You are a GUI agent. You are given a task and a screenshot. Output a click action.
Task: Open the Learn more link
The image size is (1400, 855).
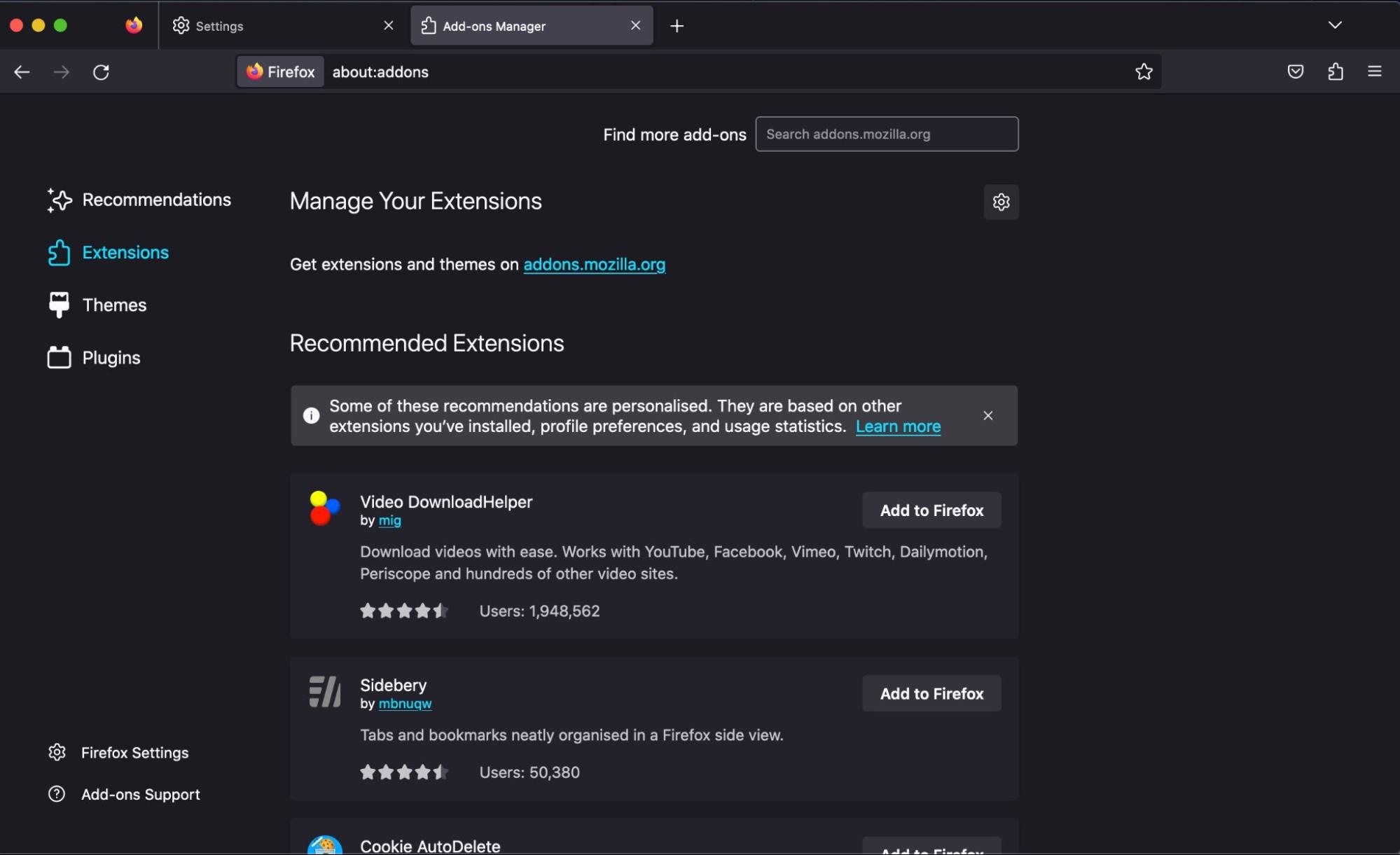coord(898,426)
